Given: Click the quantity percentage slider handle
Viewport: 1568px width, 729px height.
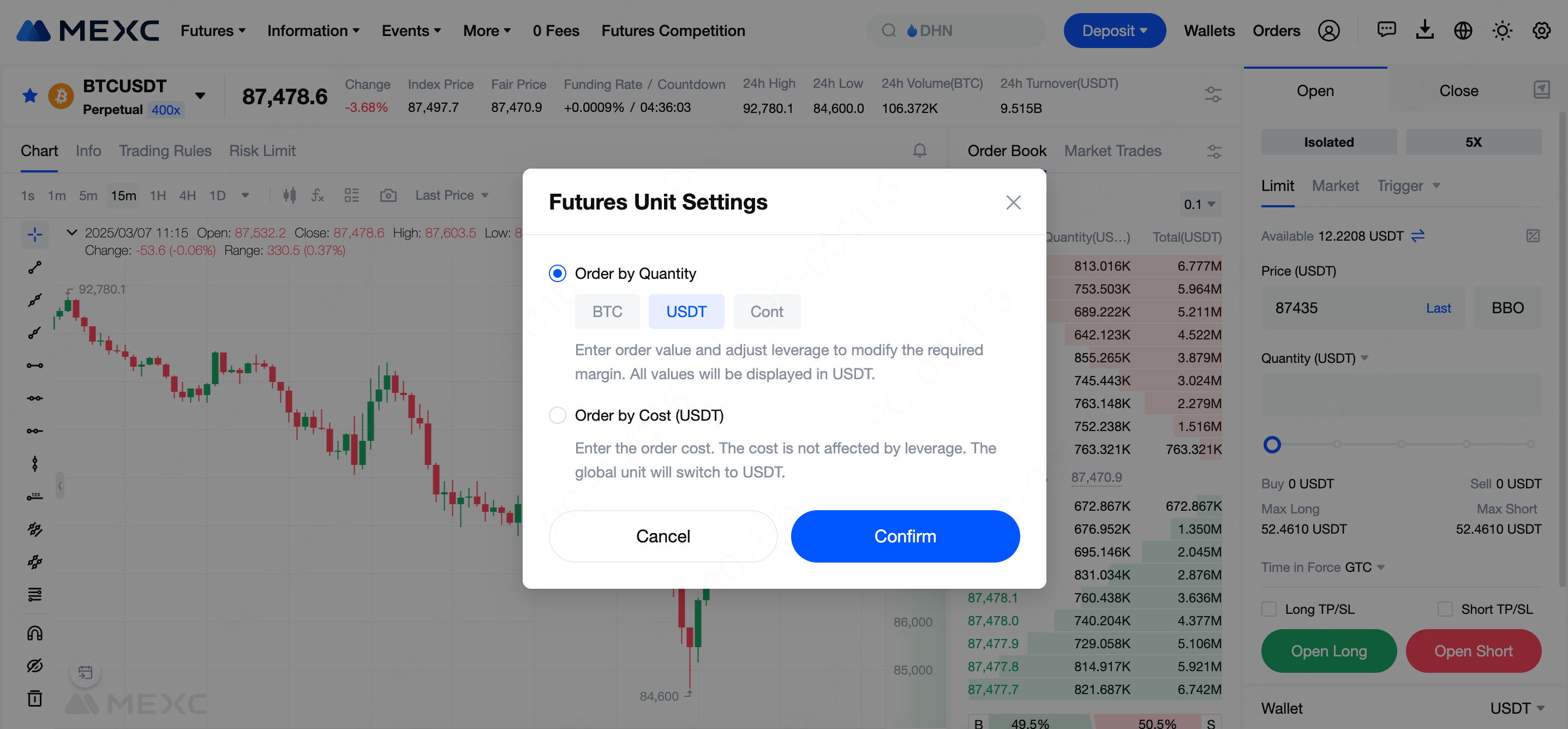Looking at the screenshot, I should click(x=1272, y=445).
